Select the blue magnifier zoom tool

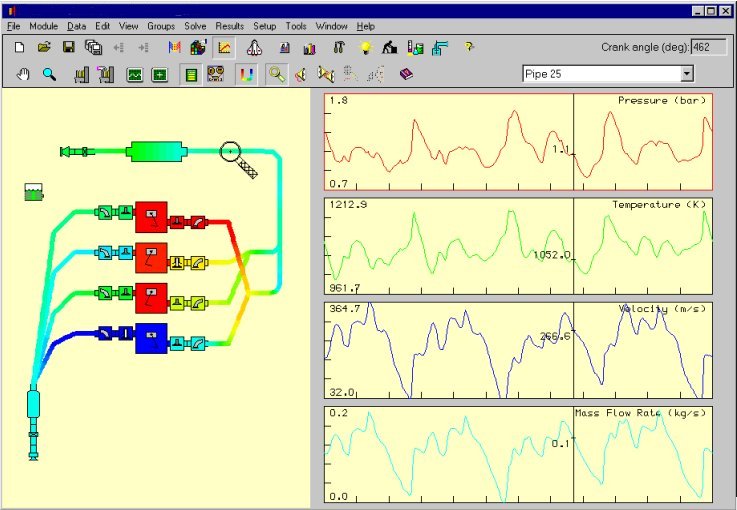(x=48, y=74)
